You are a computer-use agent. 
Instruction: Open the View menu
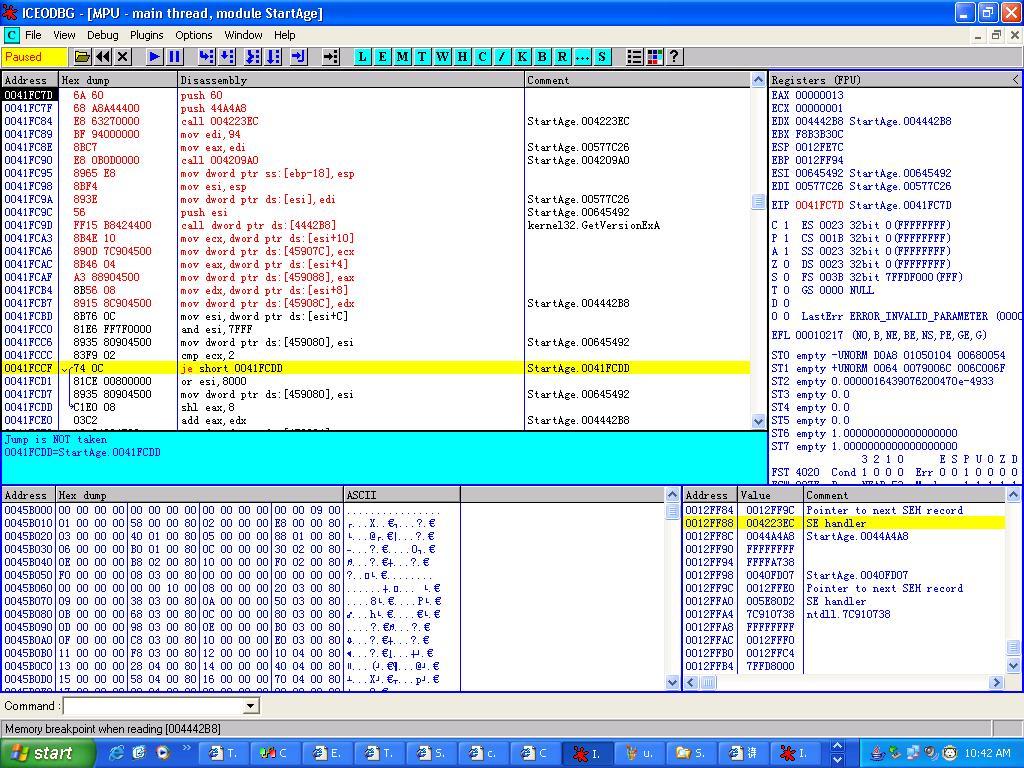[64, 35]
